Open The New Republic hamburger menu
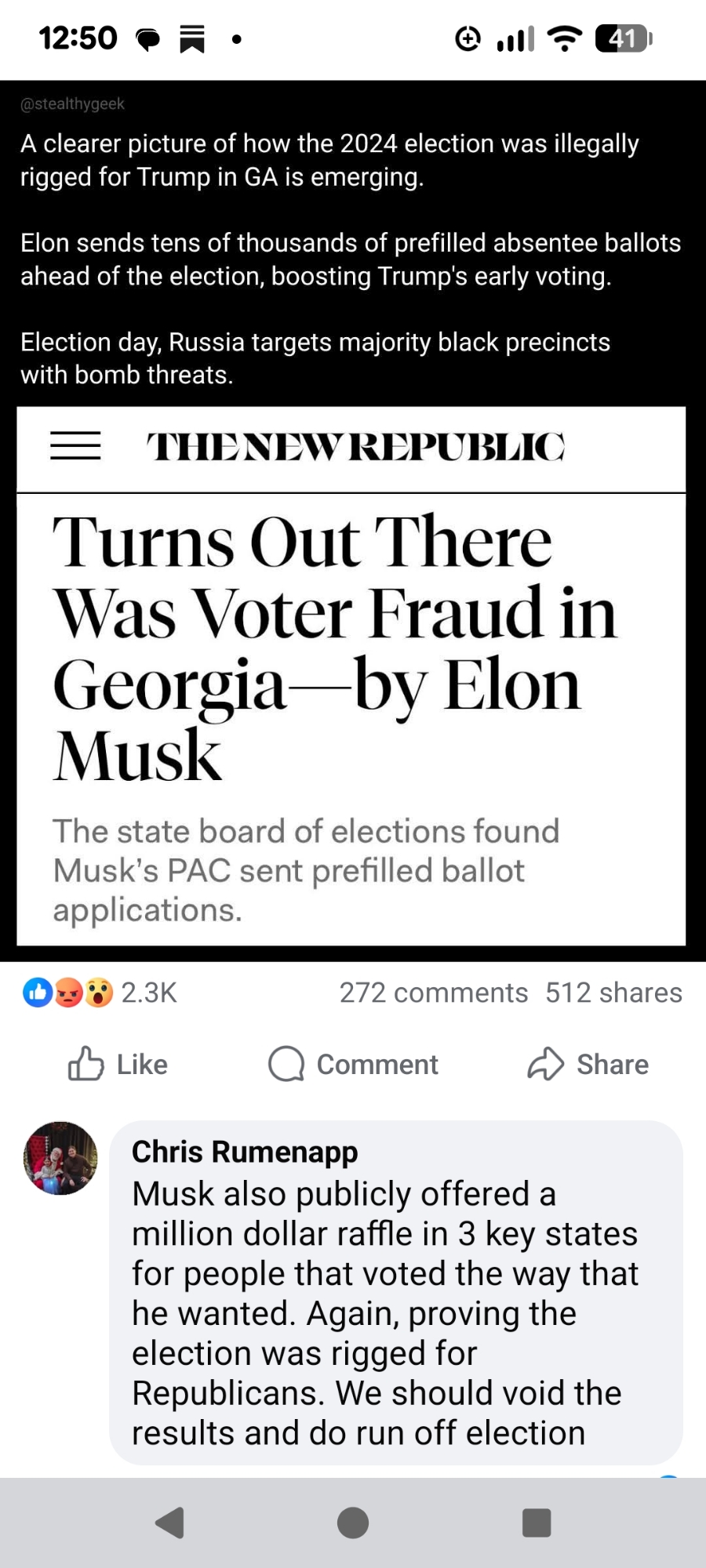 click(75, 446)
